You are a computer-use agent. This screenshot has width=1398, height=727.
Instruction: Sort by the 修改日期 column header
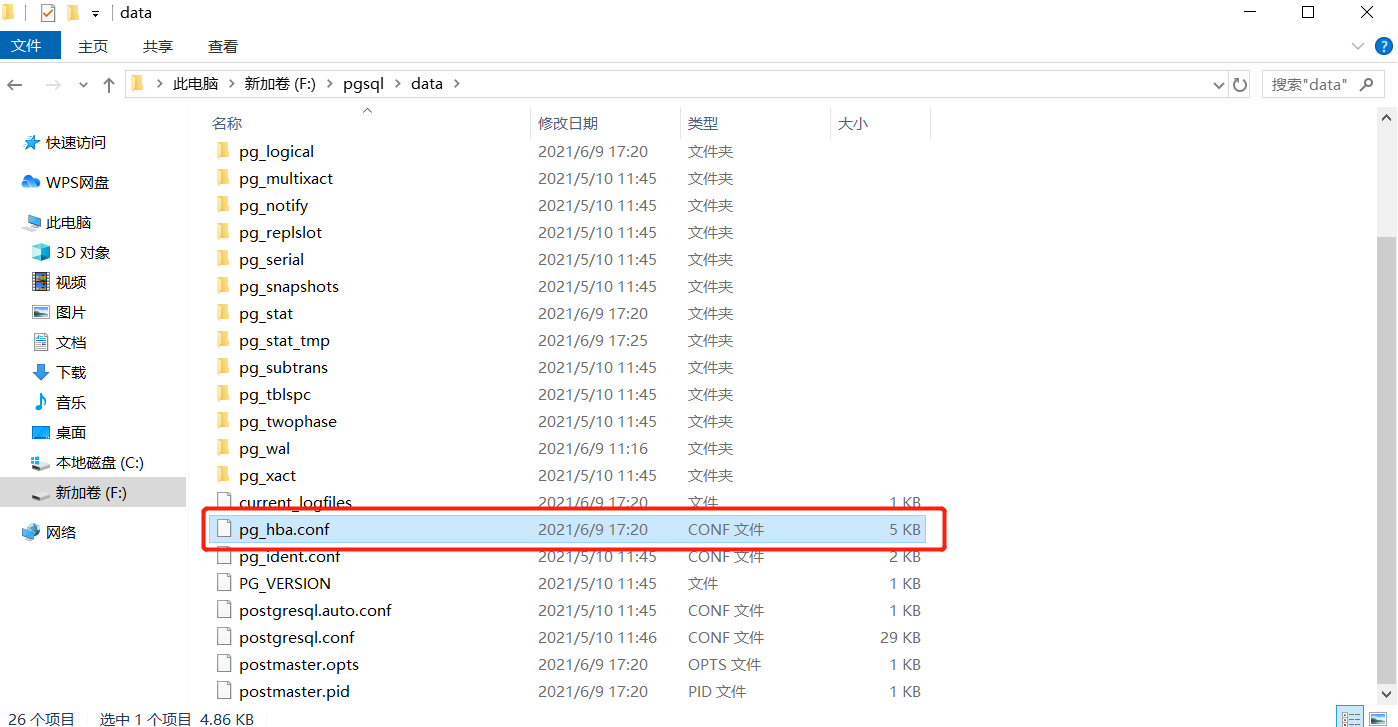point(568,123)
